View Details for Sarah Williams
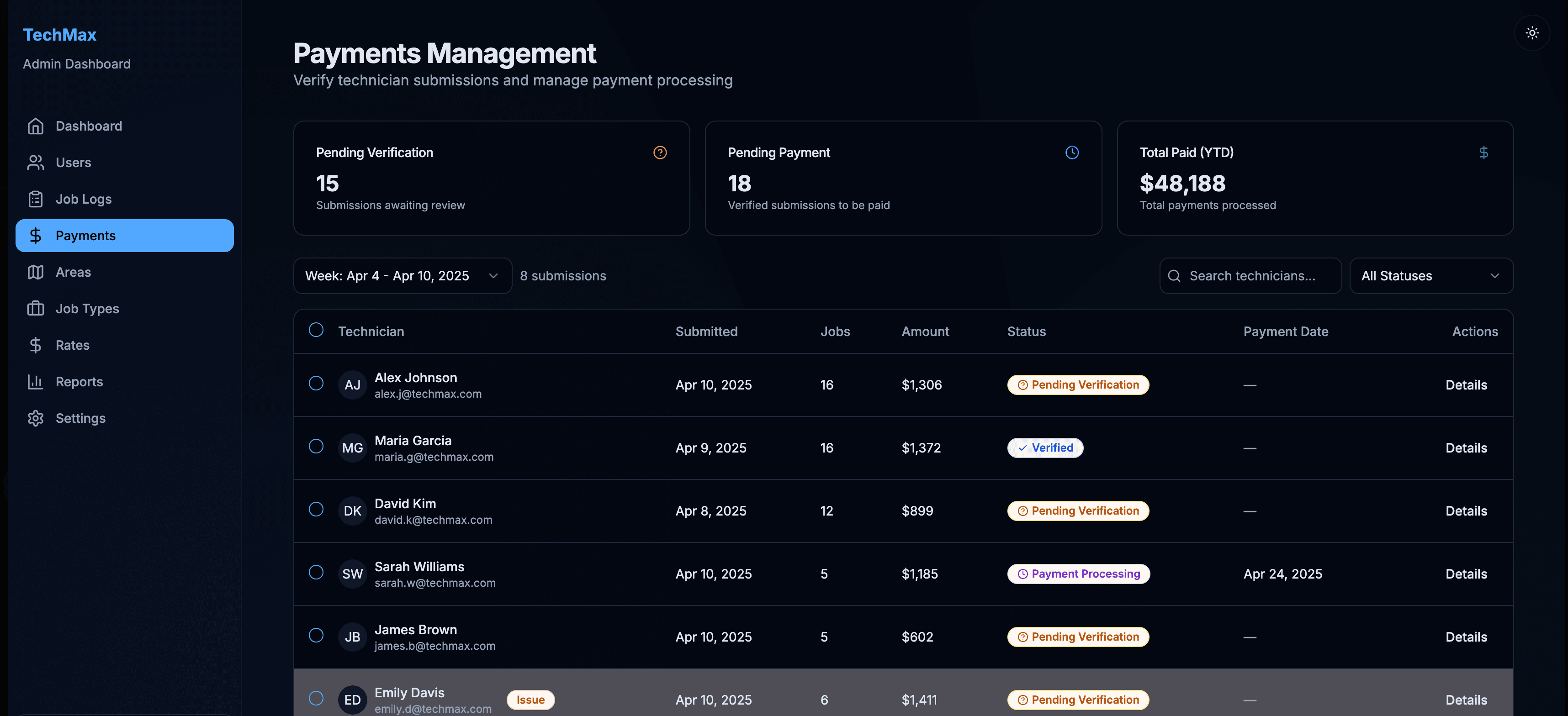 [1467, 574]
